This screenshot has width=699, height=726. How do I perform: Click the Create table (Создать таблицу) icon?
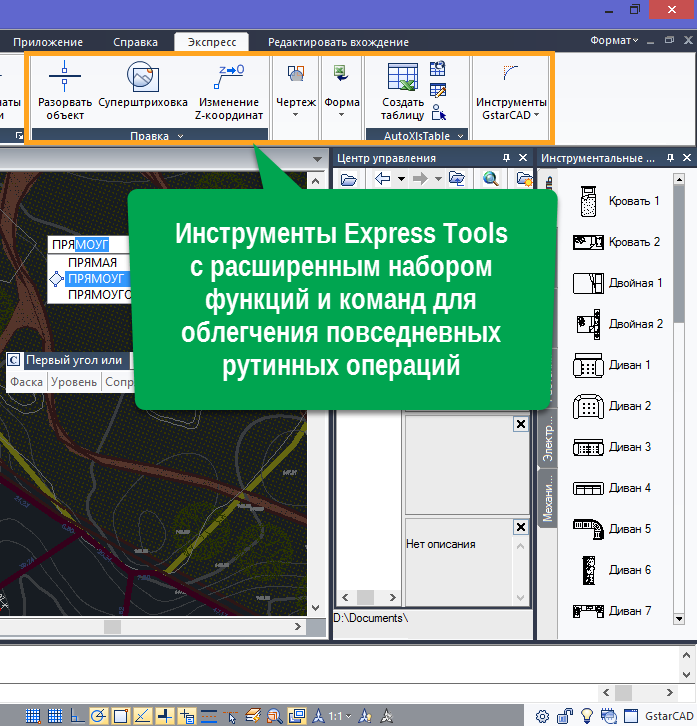pos(403,77)
